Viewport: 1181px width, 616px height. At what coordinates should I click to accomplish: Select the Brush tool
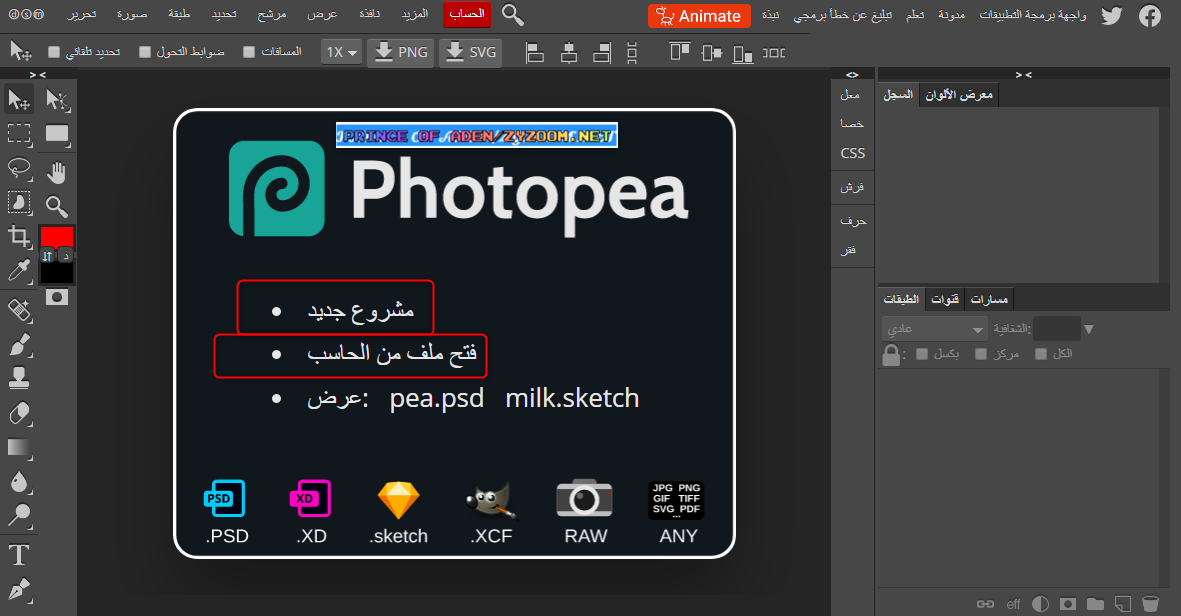click(19, 344)
